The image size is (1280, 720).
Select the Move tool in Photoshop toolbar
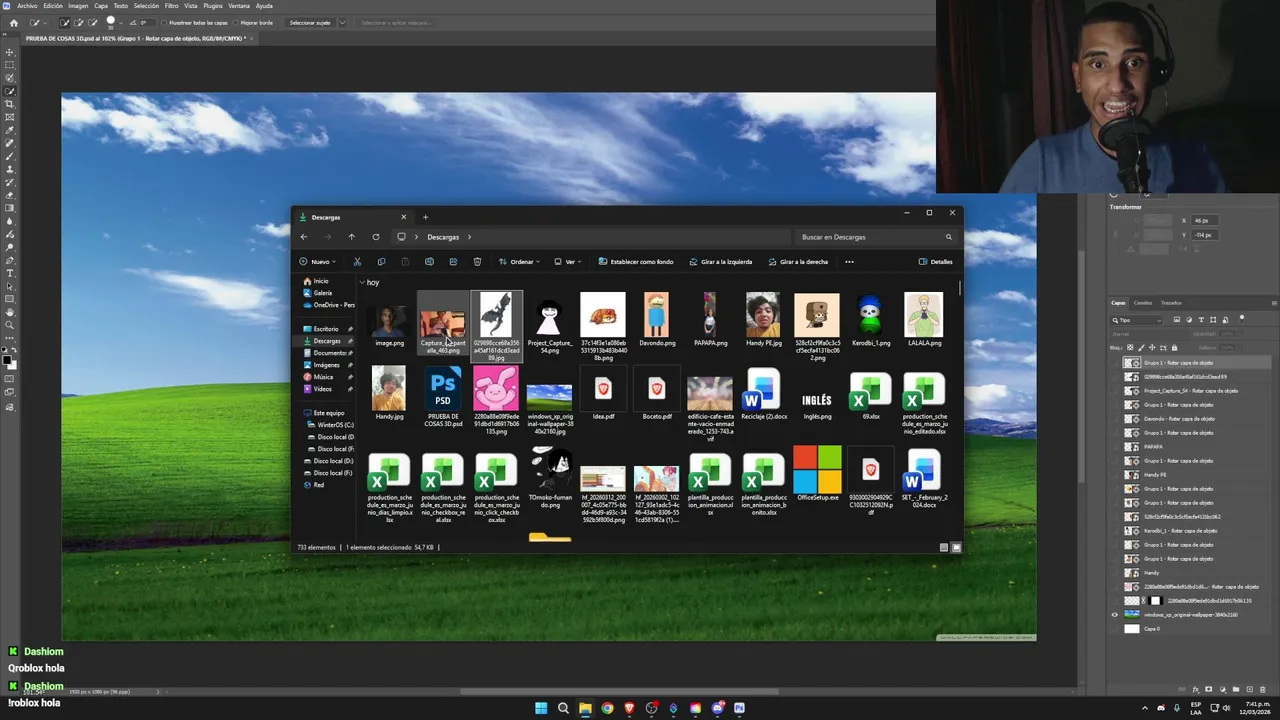point(10,52)
